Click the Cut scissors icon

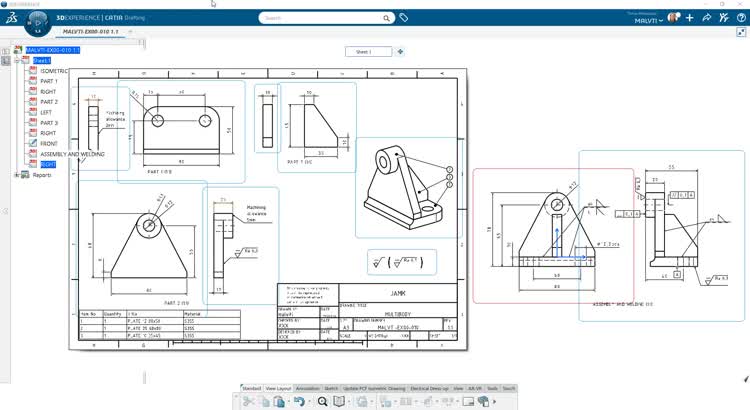pyautogui.click(x=248, y=401)
